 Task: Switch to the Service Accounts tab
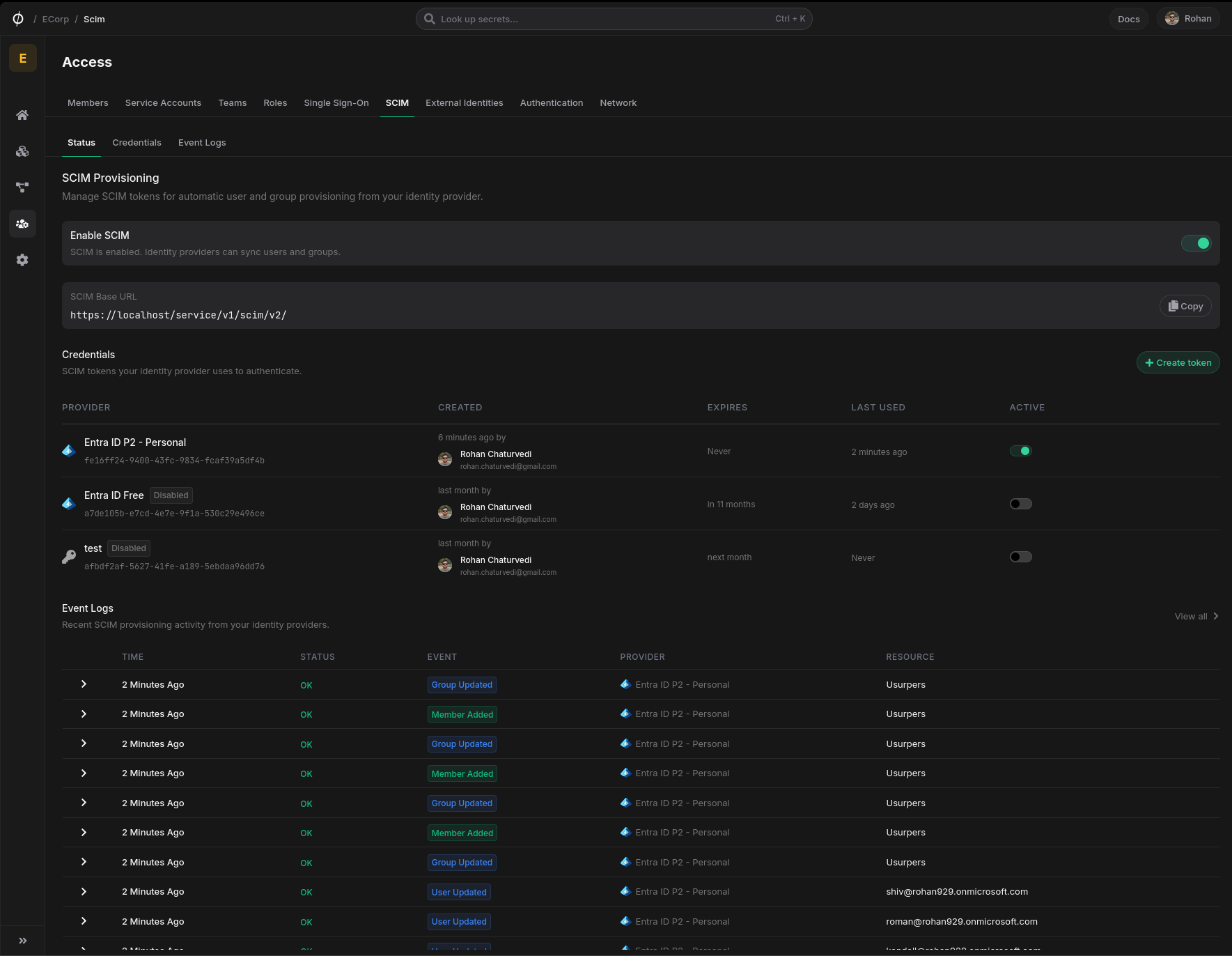(163, 102)
